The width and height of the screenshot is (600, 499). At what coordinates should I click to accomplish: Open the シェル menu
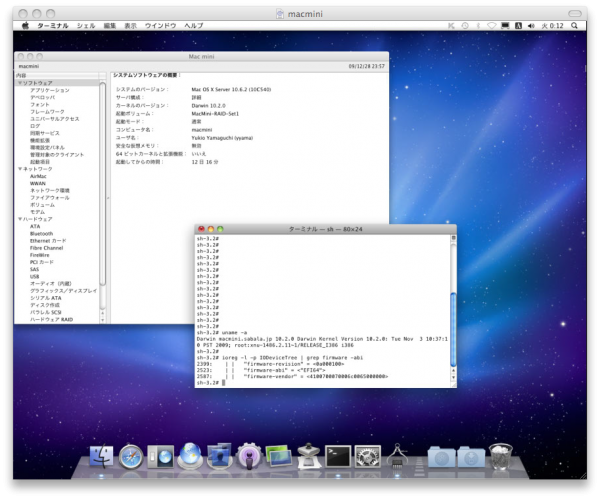(86, 26)
